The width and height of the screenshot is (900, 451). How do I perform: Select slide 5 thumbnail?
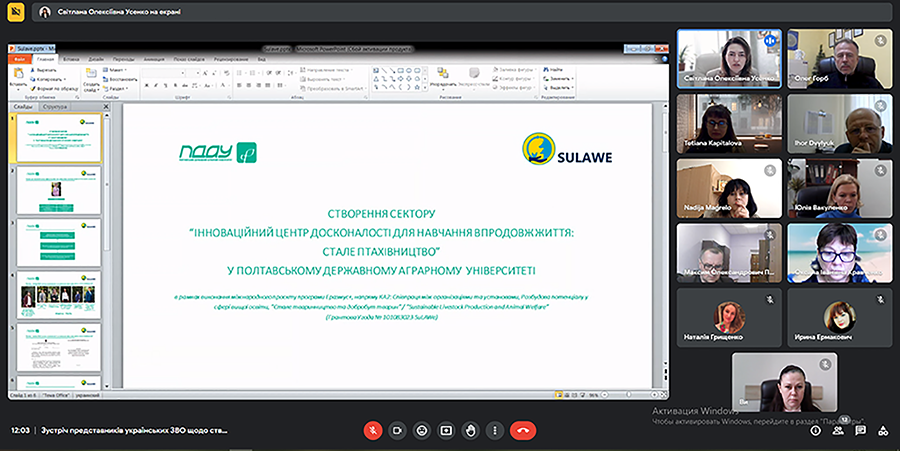(x=59, y=348)
